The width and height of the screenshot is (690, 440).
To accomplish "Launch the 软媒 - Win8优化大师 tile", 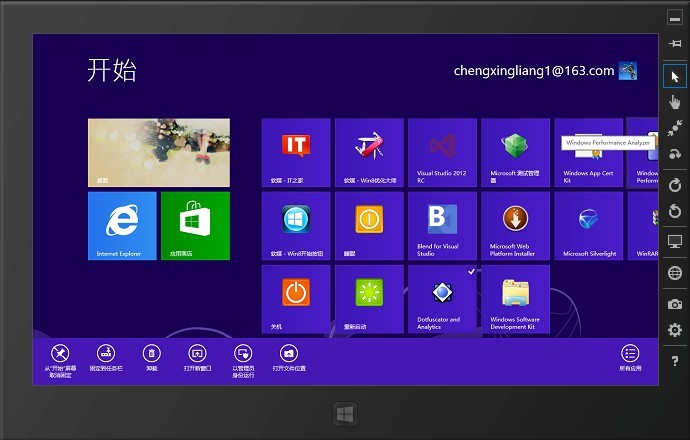I will (369, 153).
